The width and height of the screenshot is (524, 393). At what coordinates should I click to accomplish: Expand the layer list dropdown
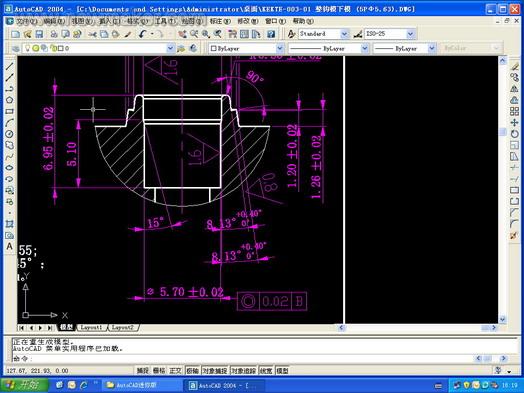170,48
